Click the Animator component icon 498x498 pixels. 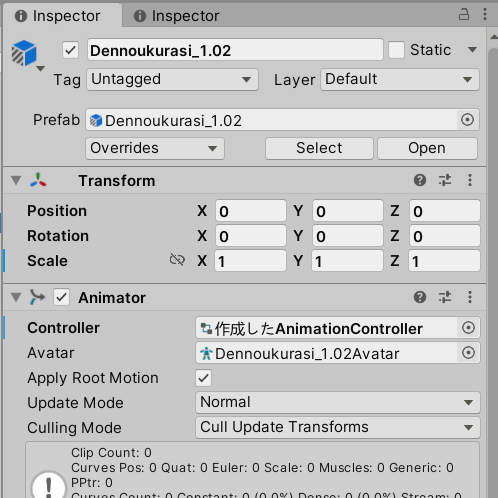[x=37, y=297]
